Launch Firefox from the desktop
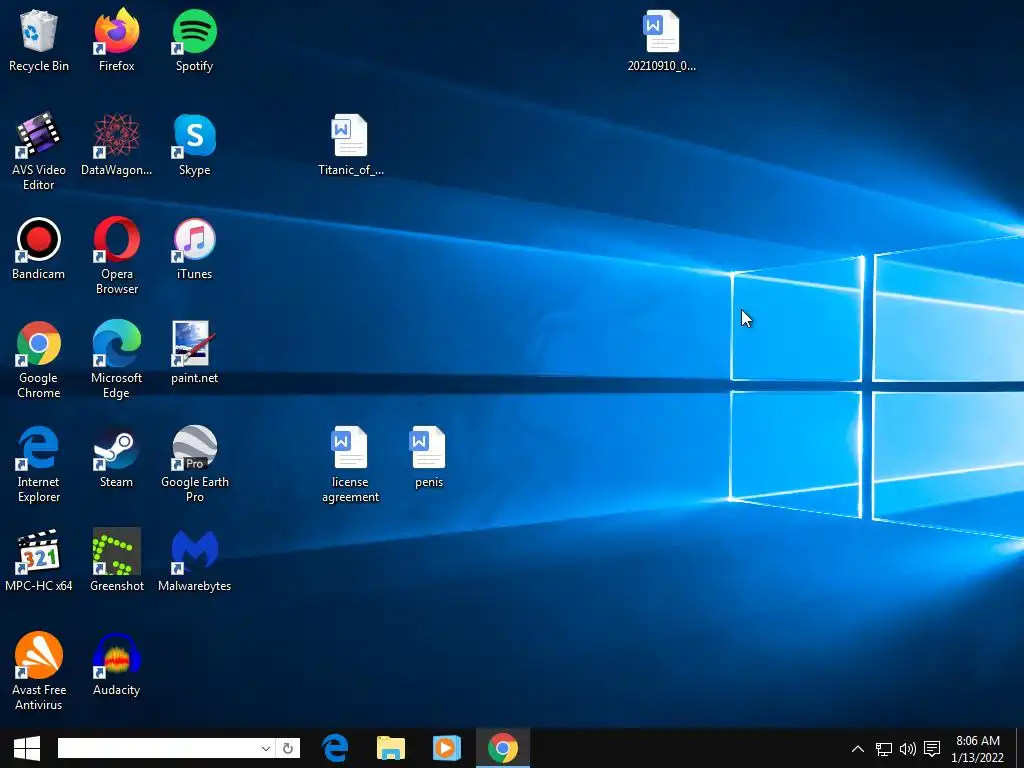This screenshot has width=1024, height=768. tap(116, 41)
